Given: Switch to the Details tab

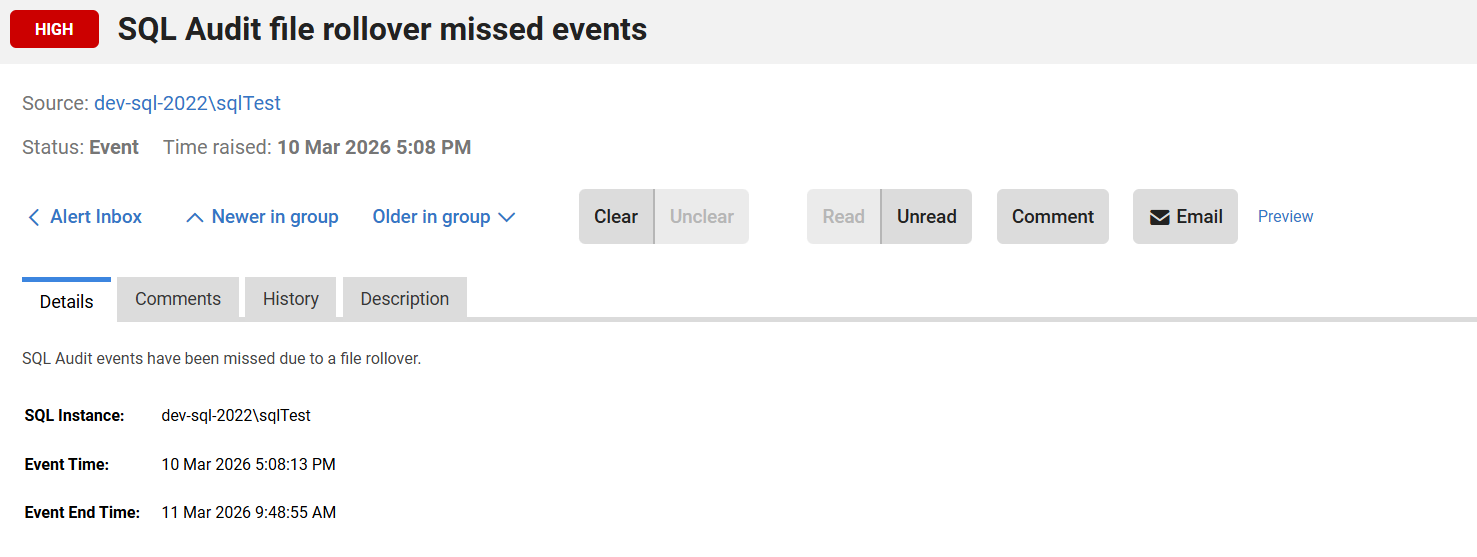Looking at the screenshot, I should pos(67,301).
